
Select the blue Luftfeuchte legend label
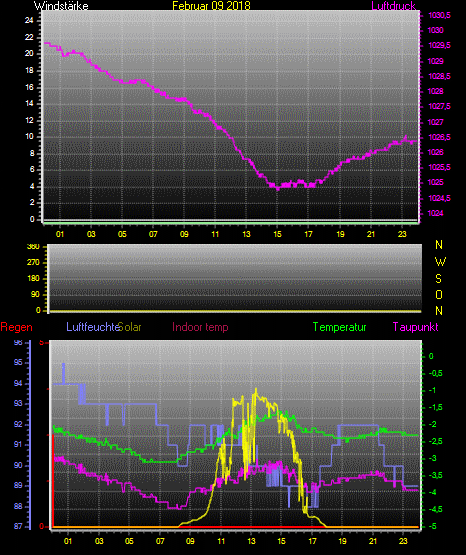(x=93, y=327)
